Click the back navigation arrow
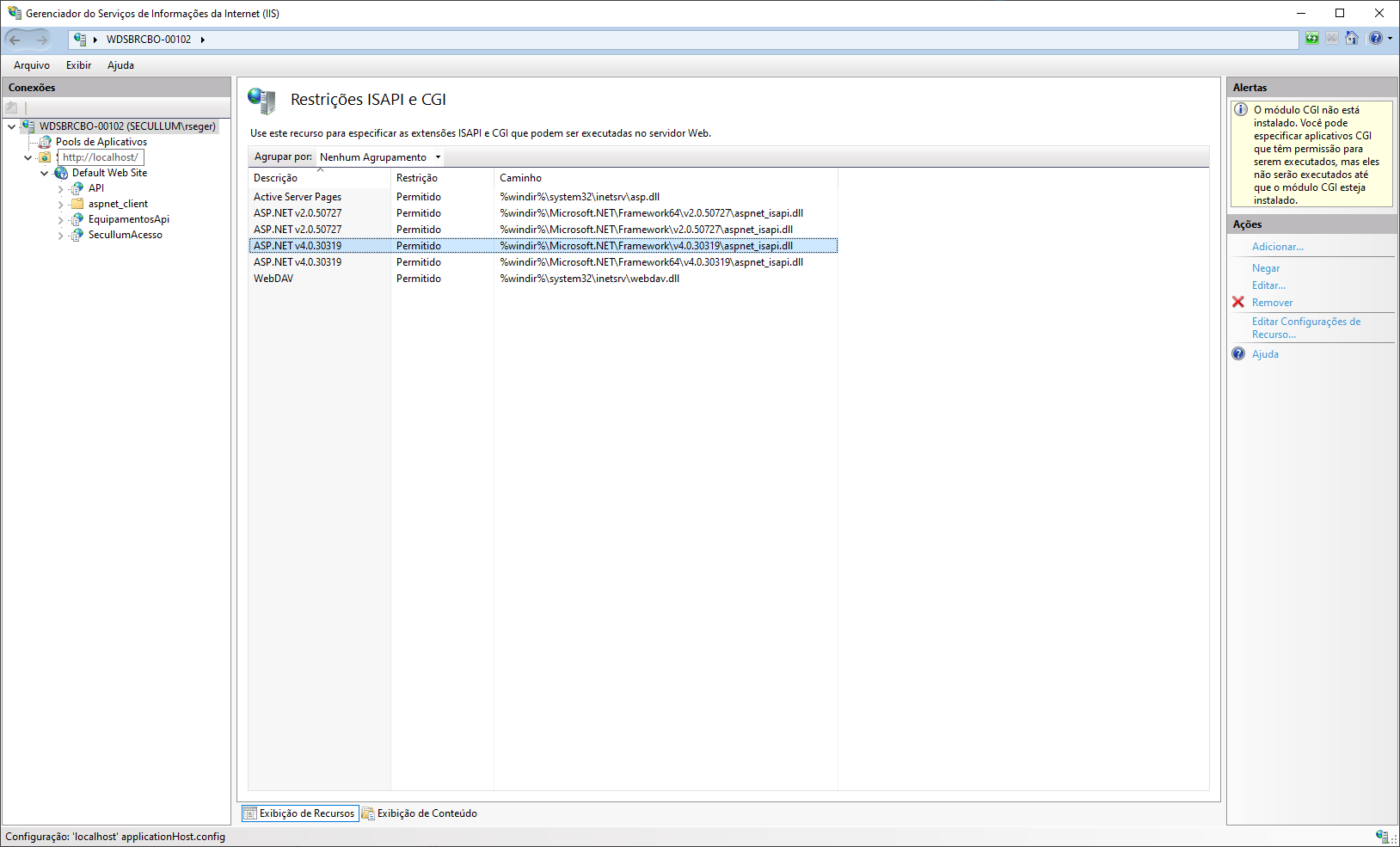Image resolution: width=1400 pixels, height=847 pixels. click(x=15, y=40)
